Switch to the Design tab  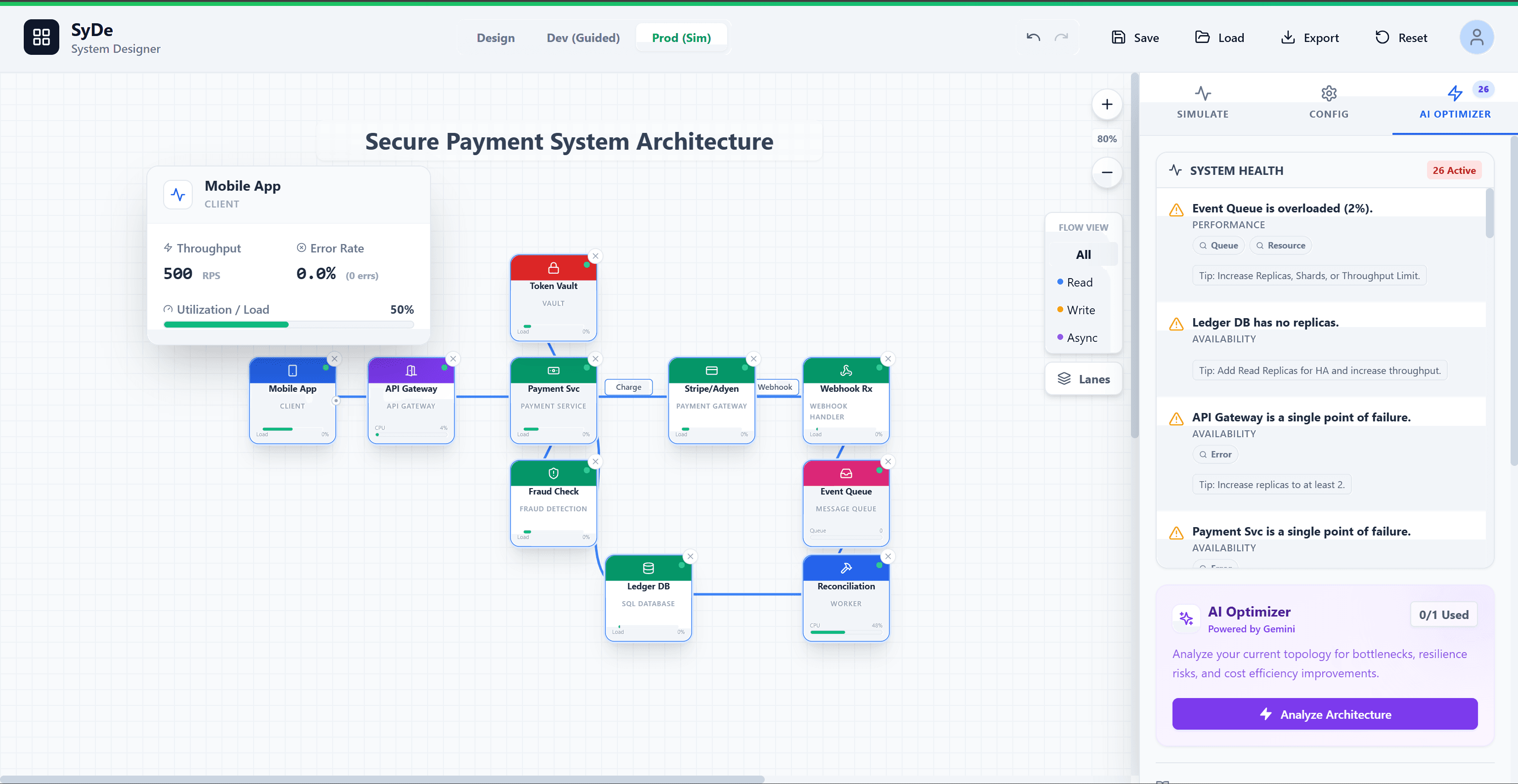coord(496,37)
